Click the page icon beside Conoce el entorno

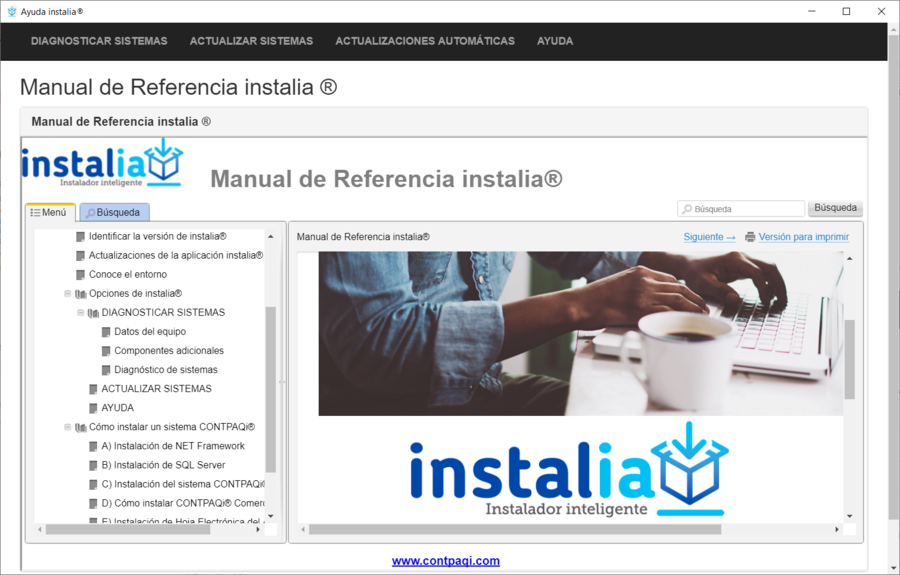coord(80,275)
